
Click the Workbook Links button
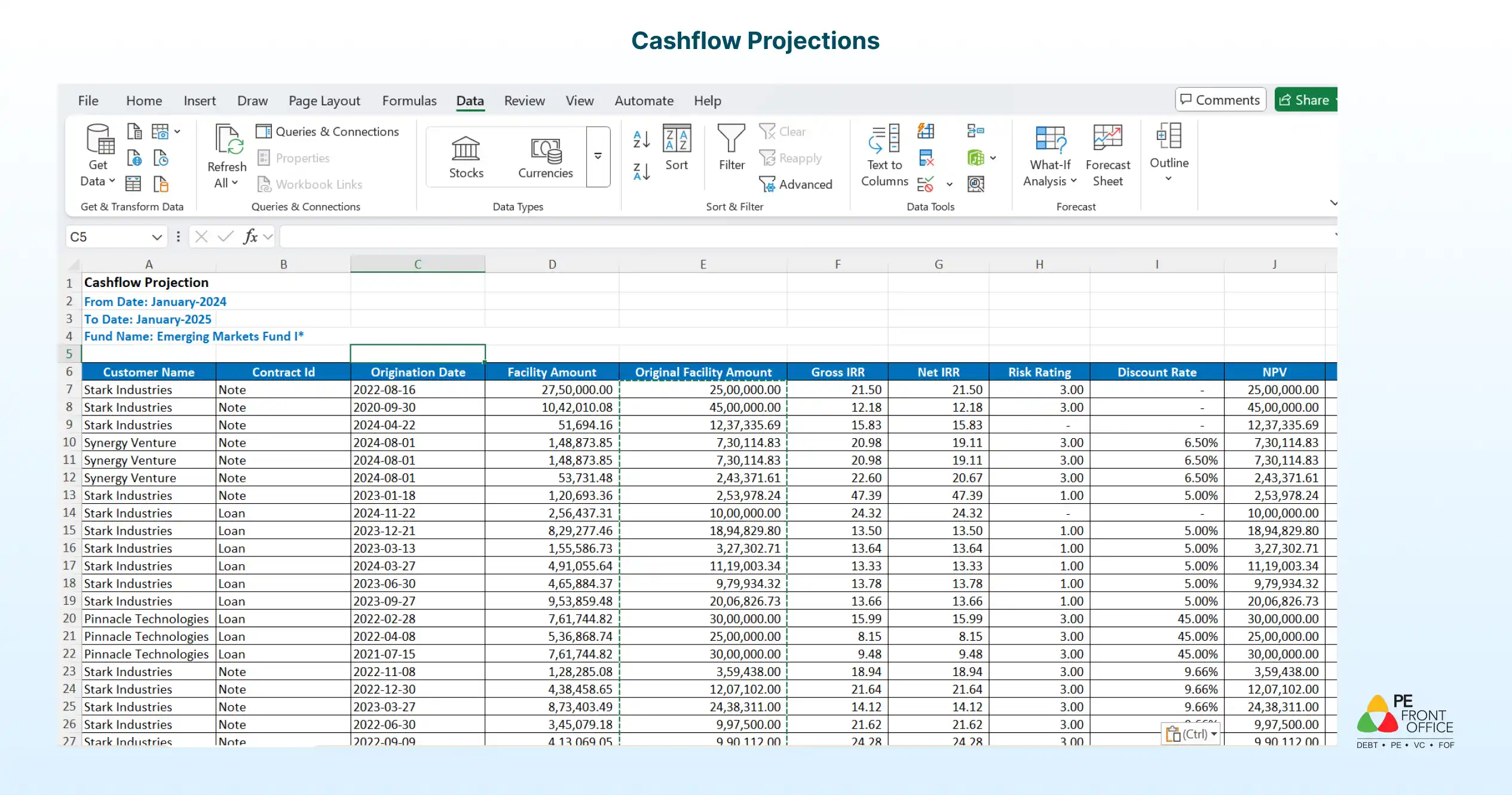(x=310, y=184)
